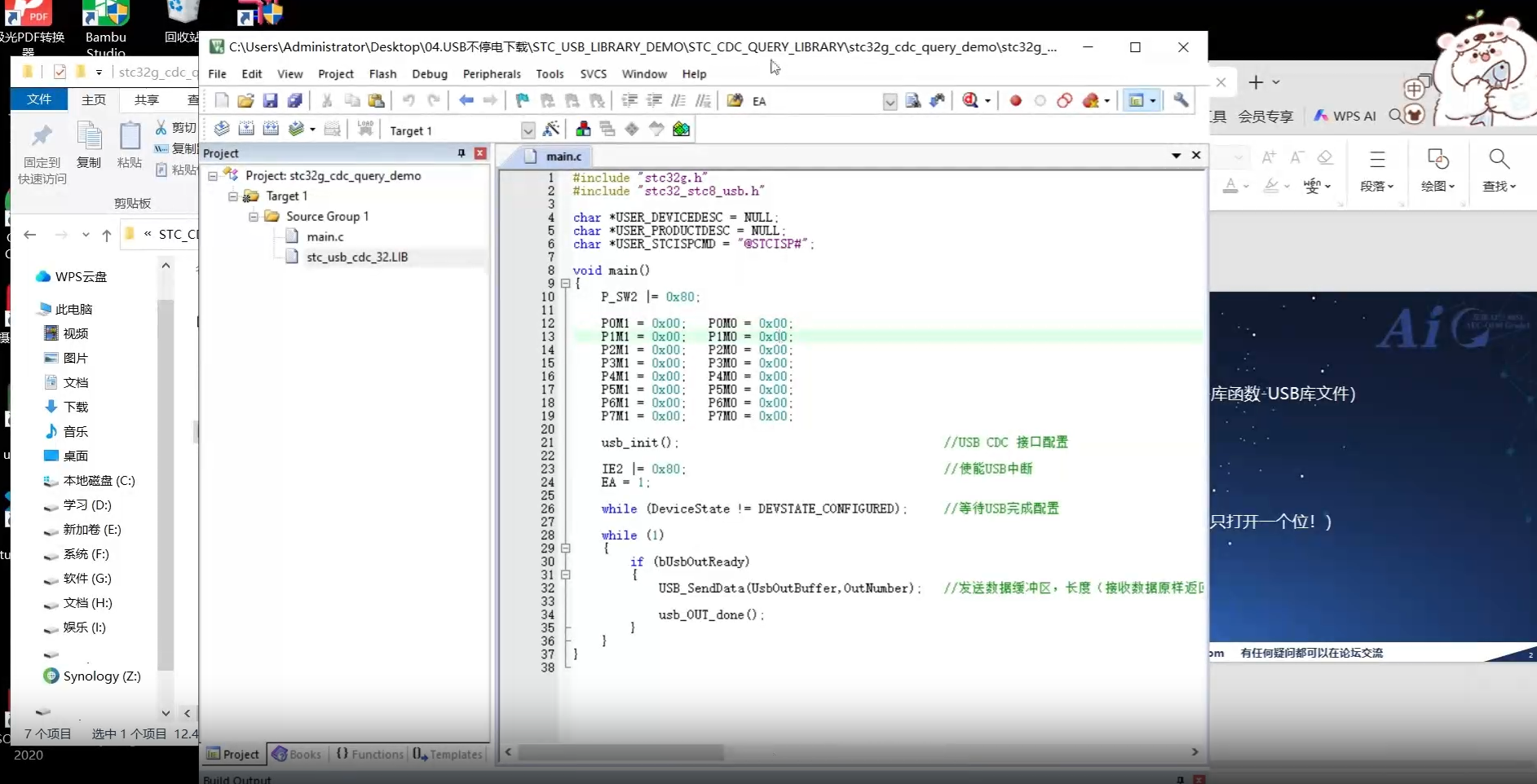Click the checkmark icon in Explorer's quick toolbar
This screenshot has height=784, width=1537.
pyautogui.click(x=59, y=72)
